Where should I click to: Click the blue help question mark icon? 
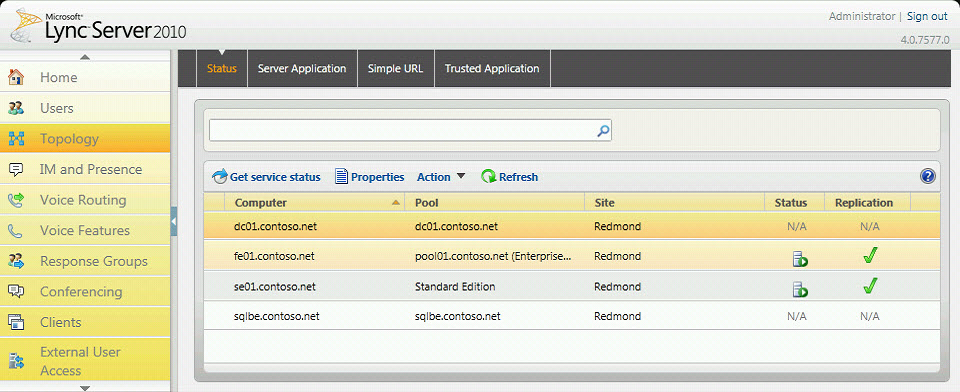pos(928,176)
